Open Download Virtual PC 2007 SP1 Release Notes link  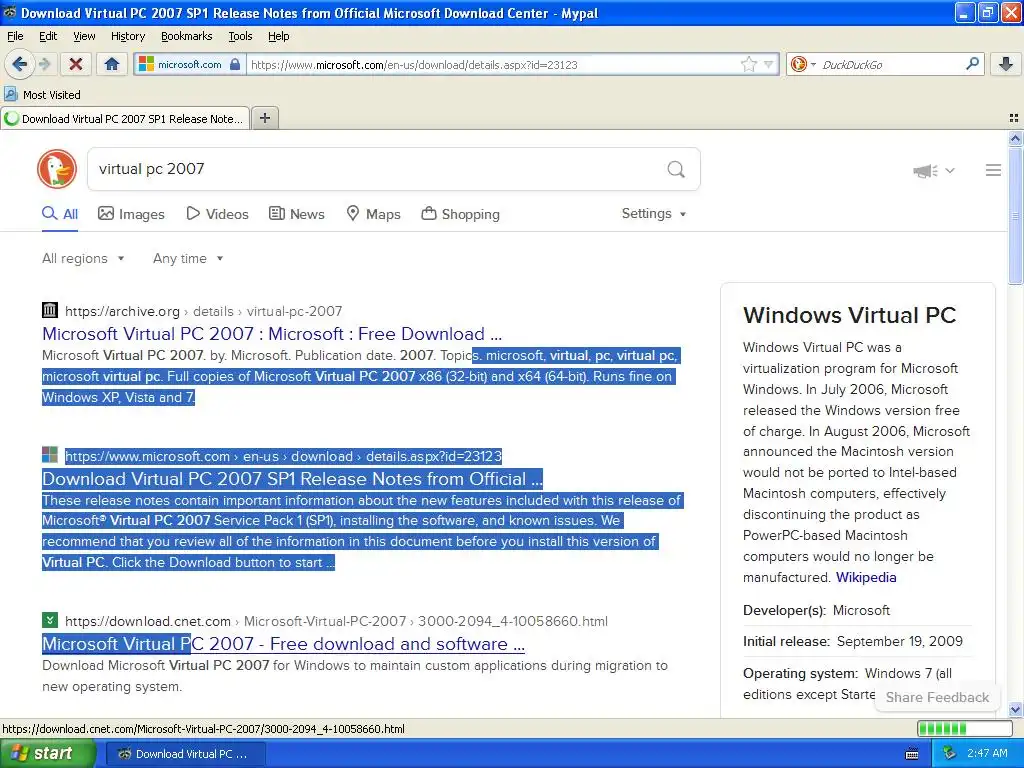pyautogui.click(x=292, y=479)
